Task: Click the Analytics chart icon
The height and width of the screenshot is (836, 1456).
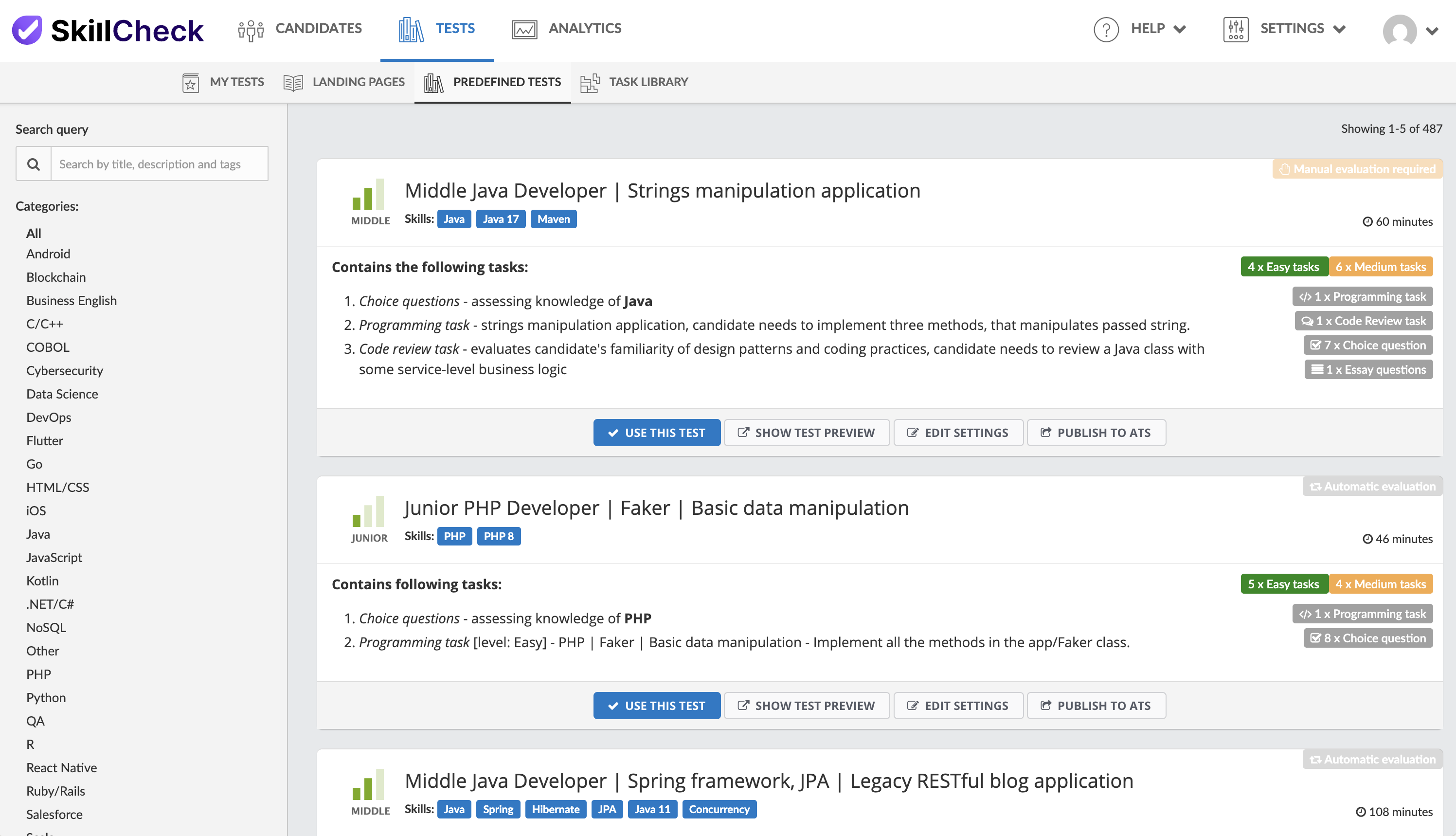Action: click(x=524, y=30)
